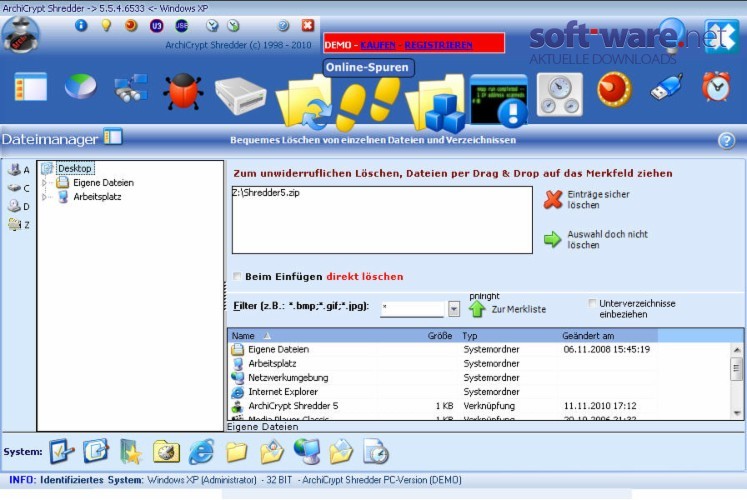
Task: Select Internet Explorer row in file list
Action: (443, 392)
